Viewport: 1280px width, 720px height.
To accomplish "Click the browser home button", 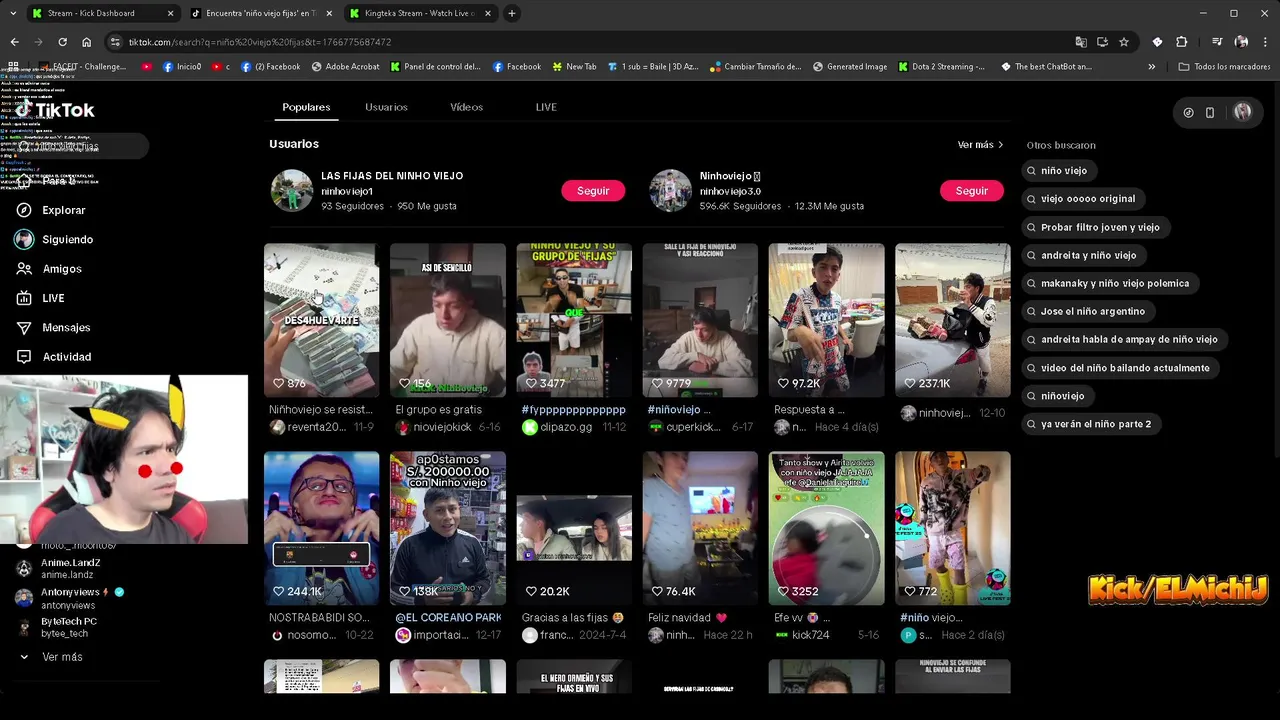I will point(87,42).
